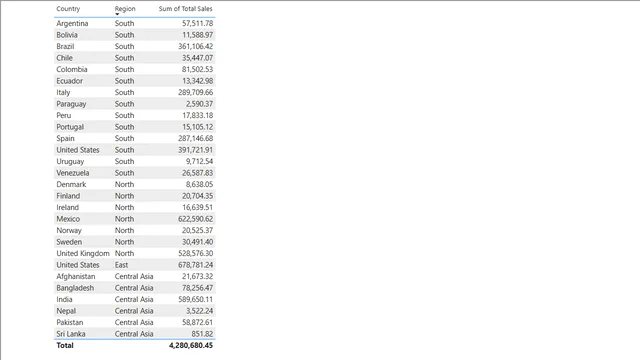Select the Norway cell
Image resolution: width=640 pixels, height=360 pixels.
69,230
